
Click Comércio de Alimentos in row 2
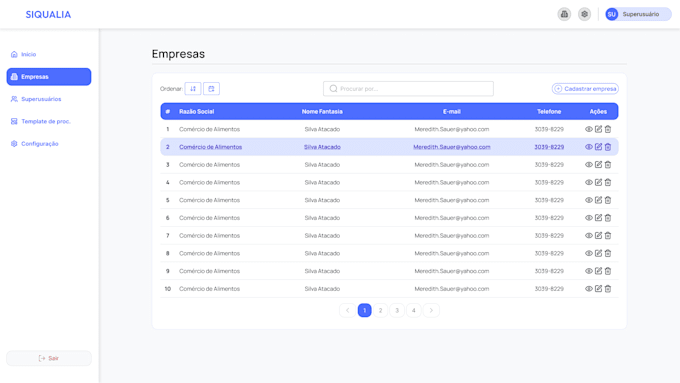210,147
